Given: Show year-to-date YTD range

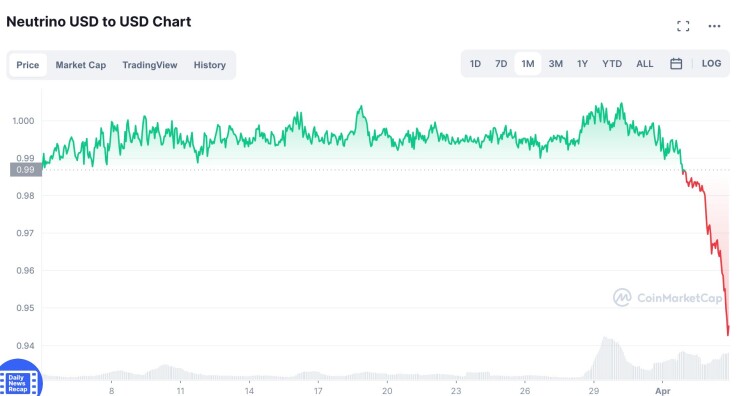Looking at the screenshot, I should 612,64.
